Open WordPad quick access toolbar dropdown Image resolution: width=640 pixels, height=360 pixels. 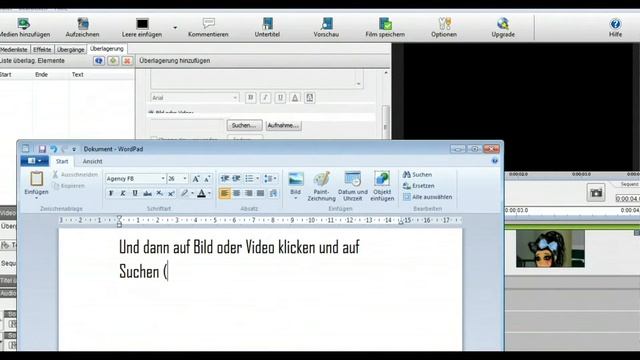coord(74,149)
